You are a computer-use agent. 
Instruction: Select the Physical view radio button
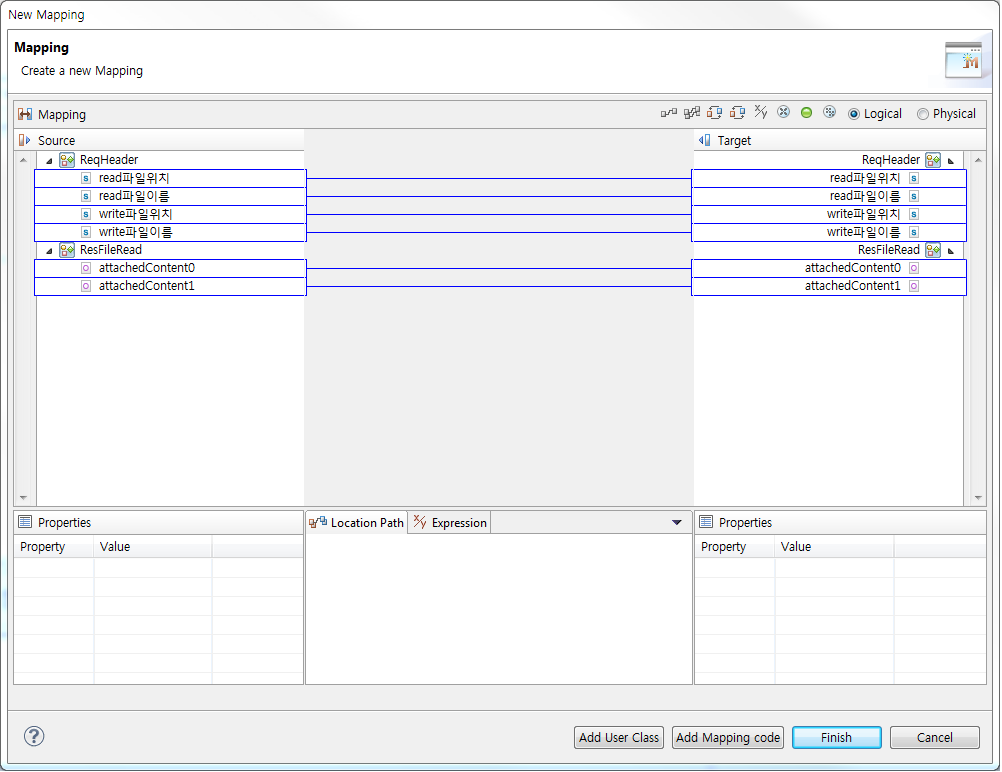[x=922, y=113]
